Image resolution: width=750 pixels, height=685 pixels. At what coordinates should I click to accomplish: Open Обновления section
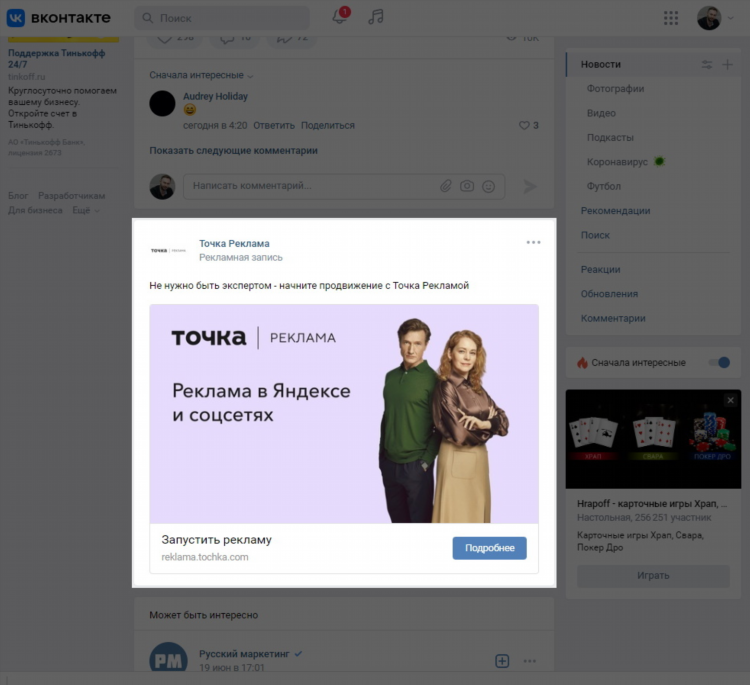(x=609, y=294)
